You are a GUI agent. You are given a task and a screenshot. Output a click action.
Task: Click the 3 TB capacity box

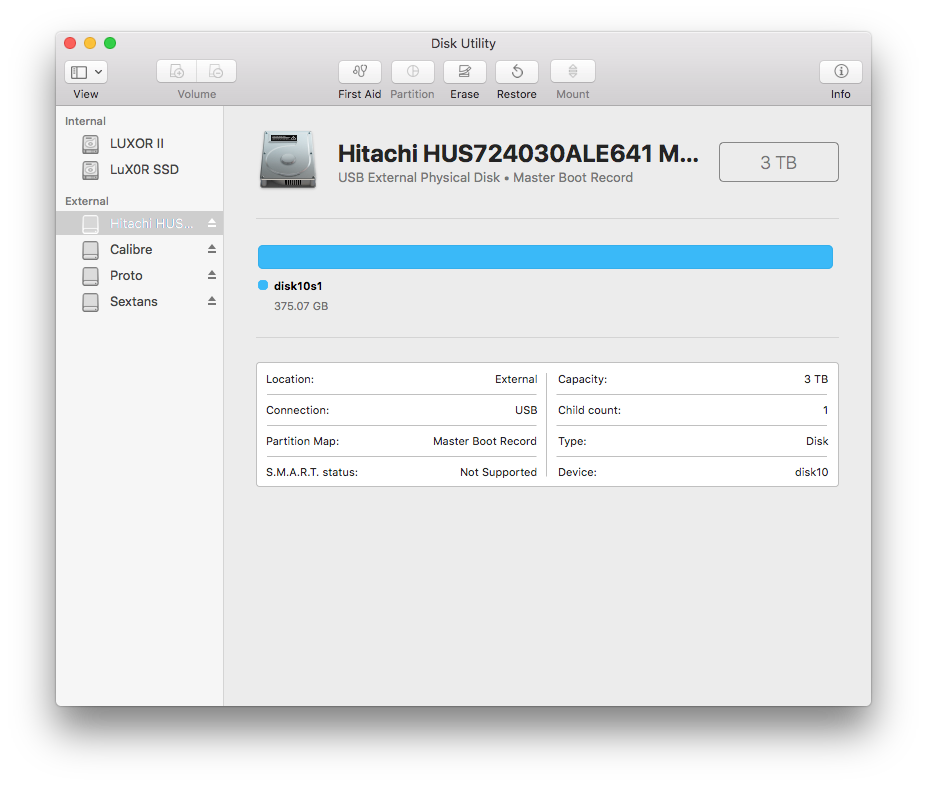point(779,162)
